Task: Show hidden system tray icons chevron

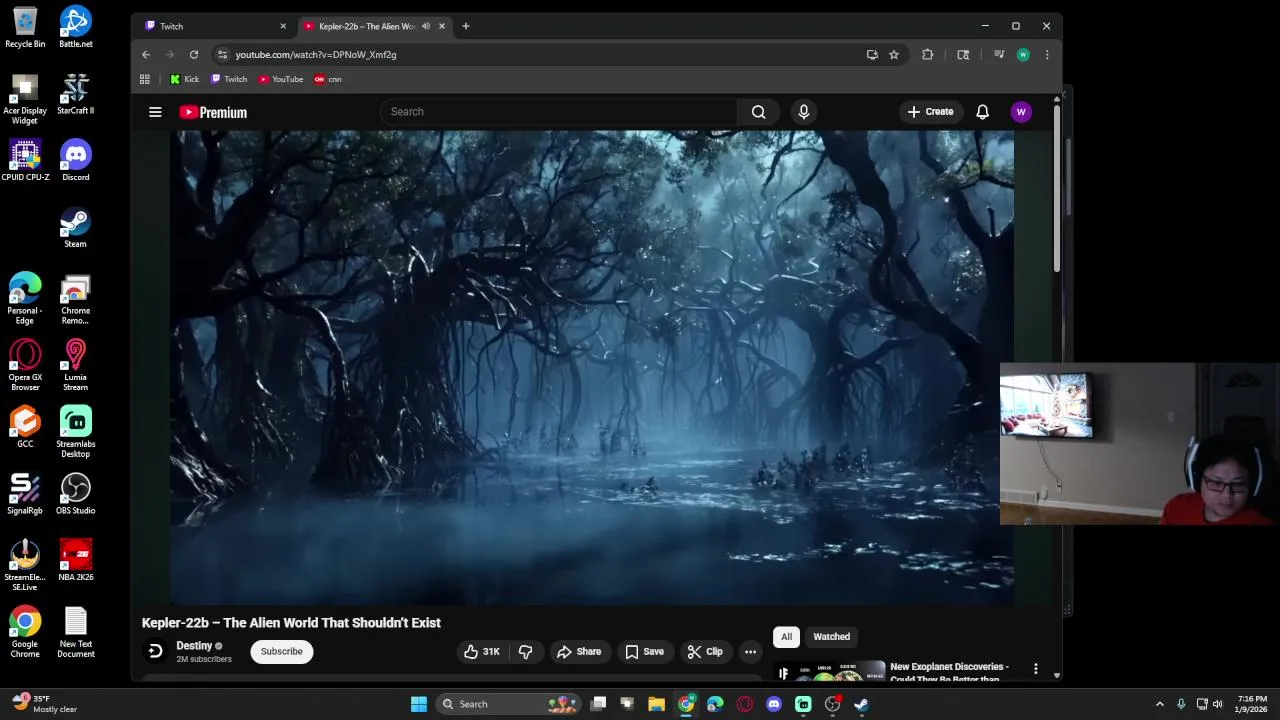Action: pos(1159,704)
